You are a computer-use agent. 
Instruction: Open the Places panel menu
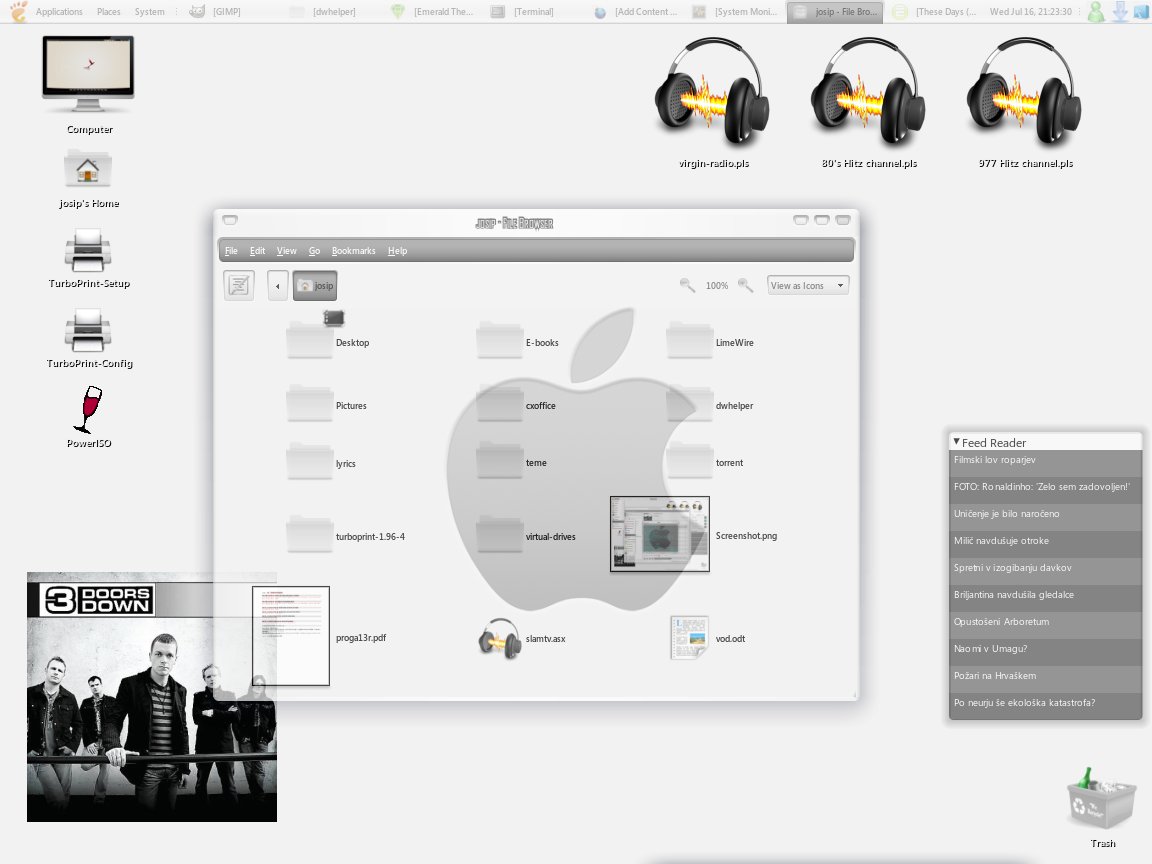[109, 12]
